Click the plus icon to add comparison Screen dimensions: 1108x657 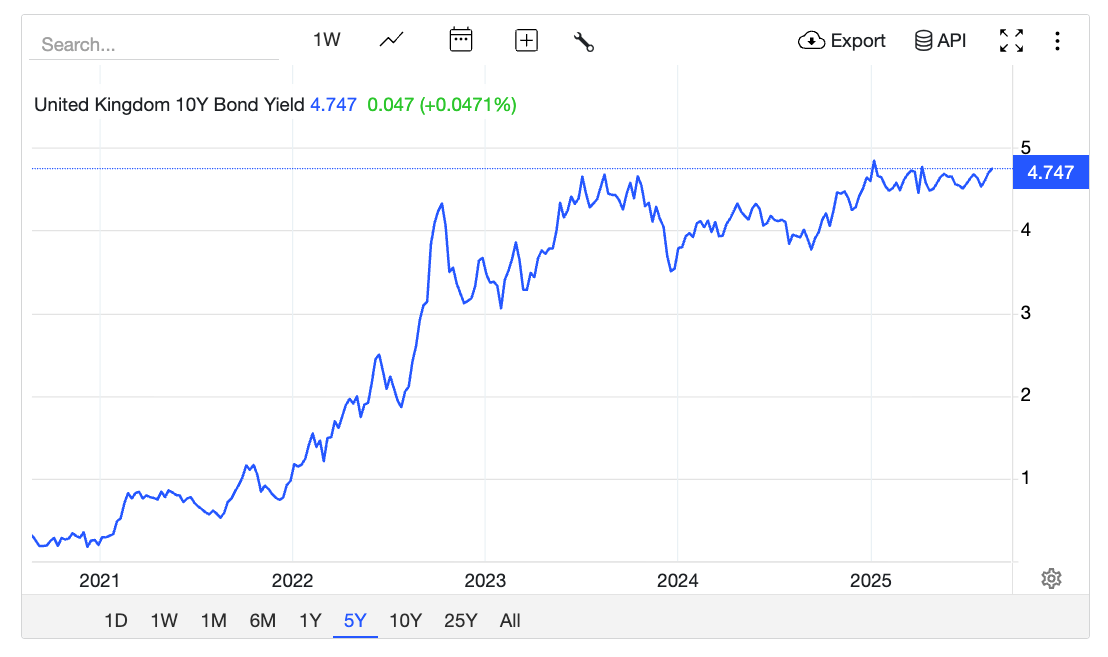click(526, 40)
